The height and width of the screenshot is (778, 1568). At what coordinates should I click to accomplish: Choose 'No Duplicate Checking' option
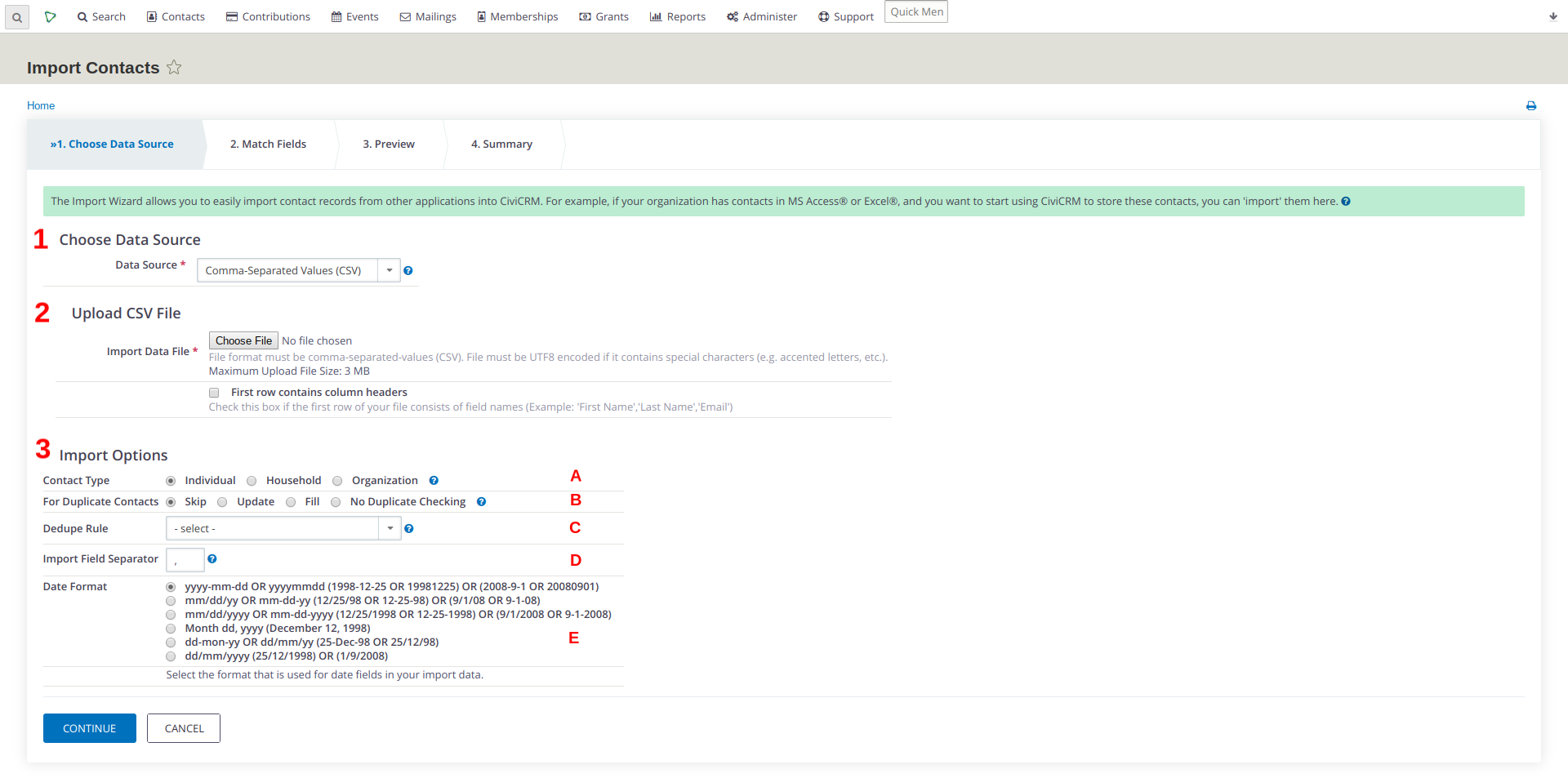pyautogui.click(x=336, y=502)
